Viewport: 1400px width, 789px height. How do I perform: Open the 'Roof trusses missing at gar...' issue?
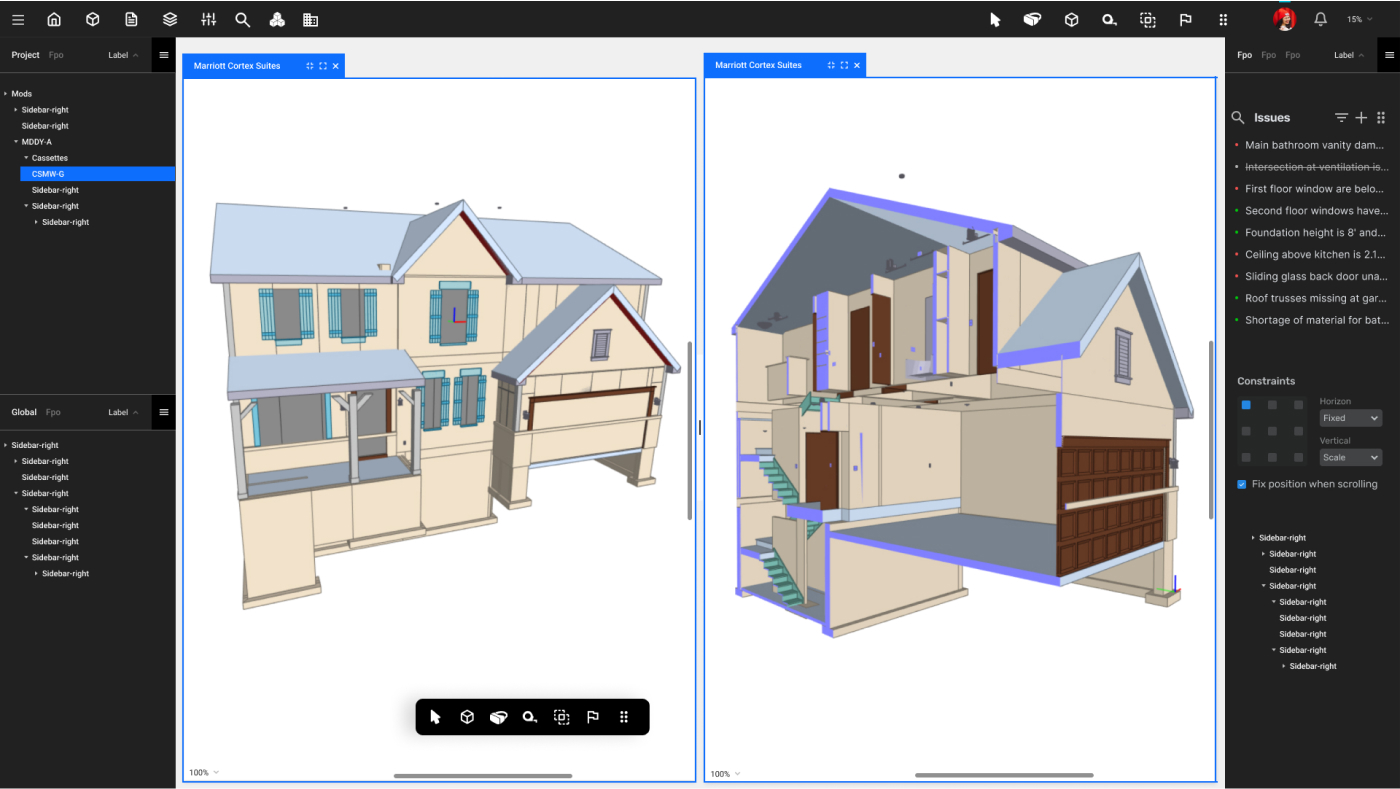(1316, 298)
